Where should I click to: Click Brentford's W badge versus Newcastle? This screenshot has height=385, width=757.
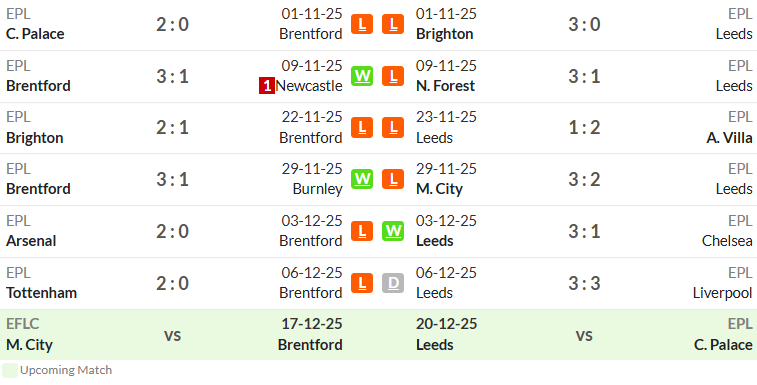362,76
